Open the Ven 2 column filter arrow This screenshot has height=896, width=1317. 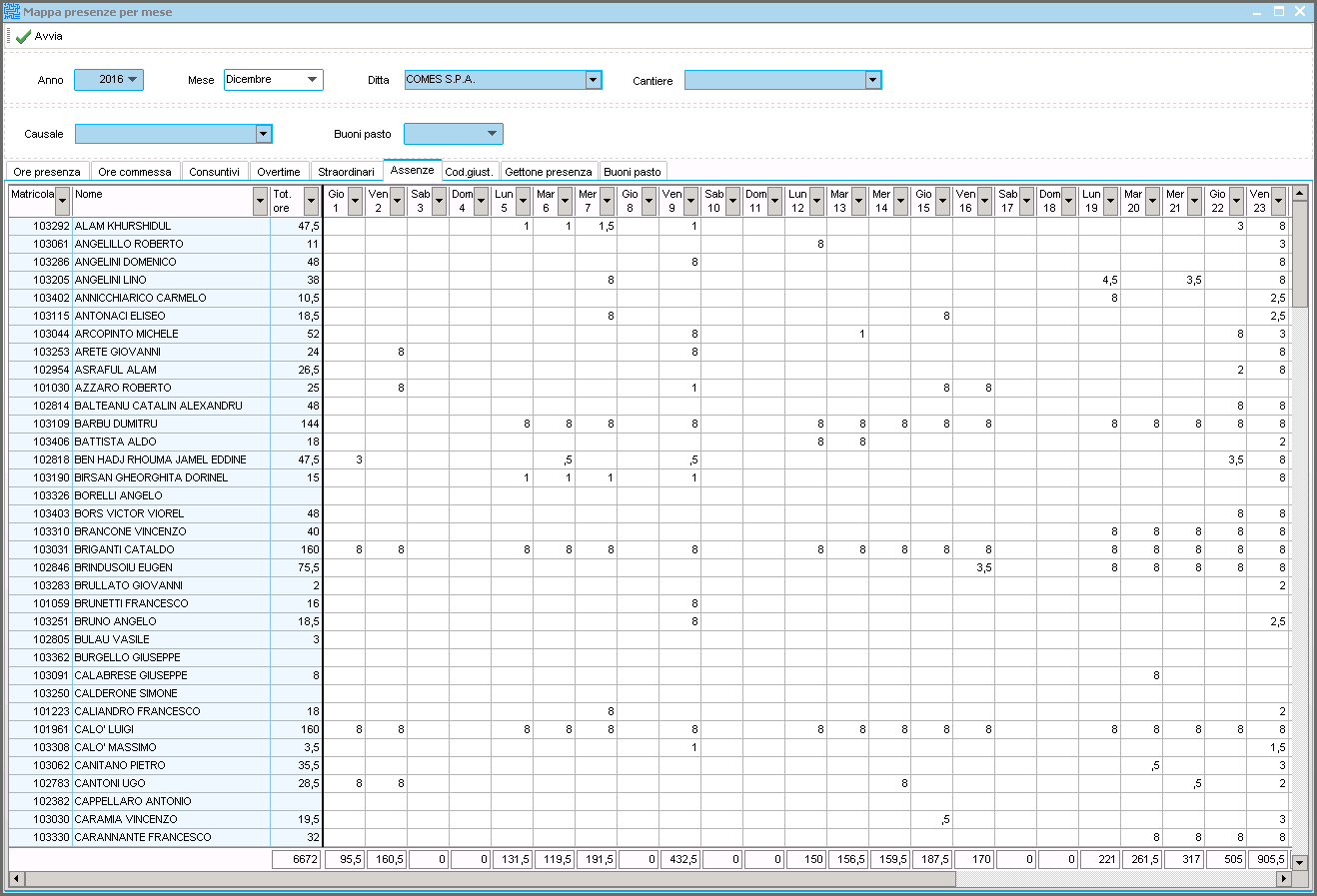coord(397,201)
